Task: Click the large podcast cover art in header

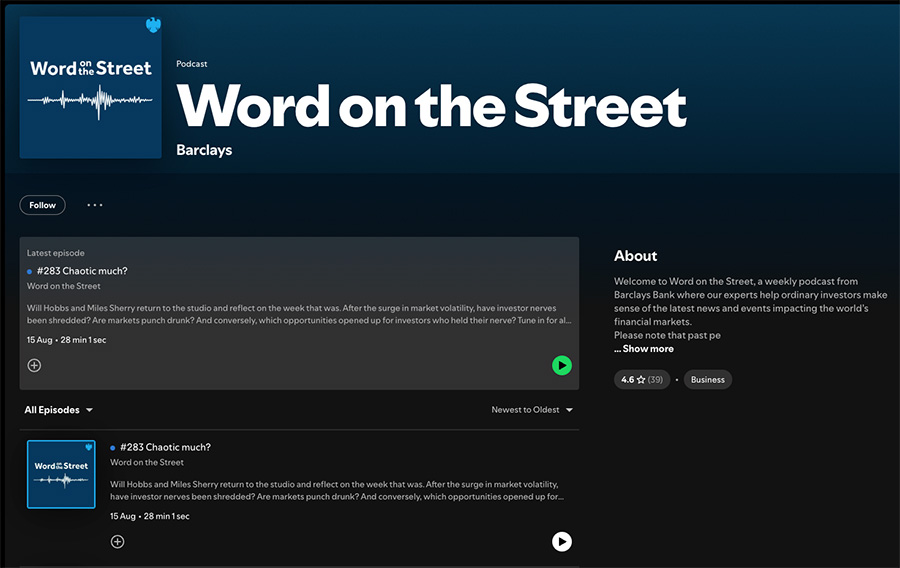Action: [x=90, y=87]
